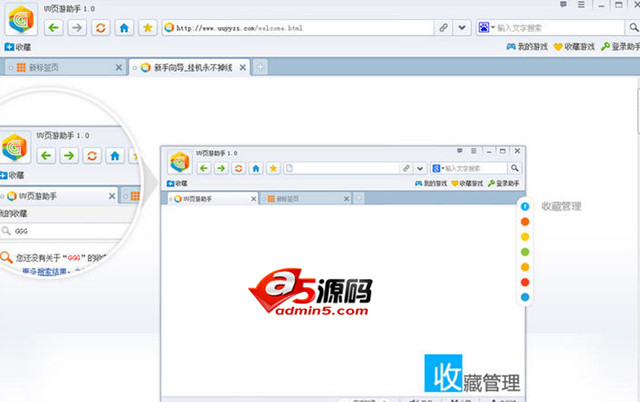This screenshot has width=640, height=402.
Task: Click the magnified circle's refresh icon
Action: [92, 155]
